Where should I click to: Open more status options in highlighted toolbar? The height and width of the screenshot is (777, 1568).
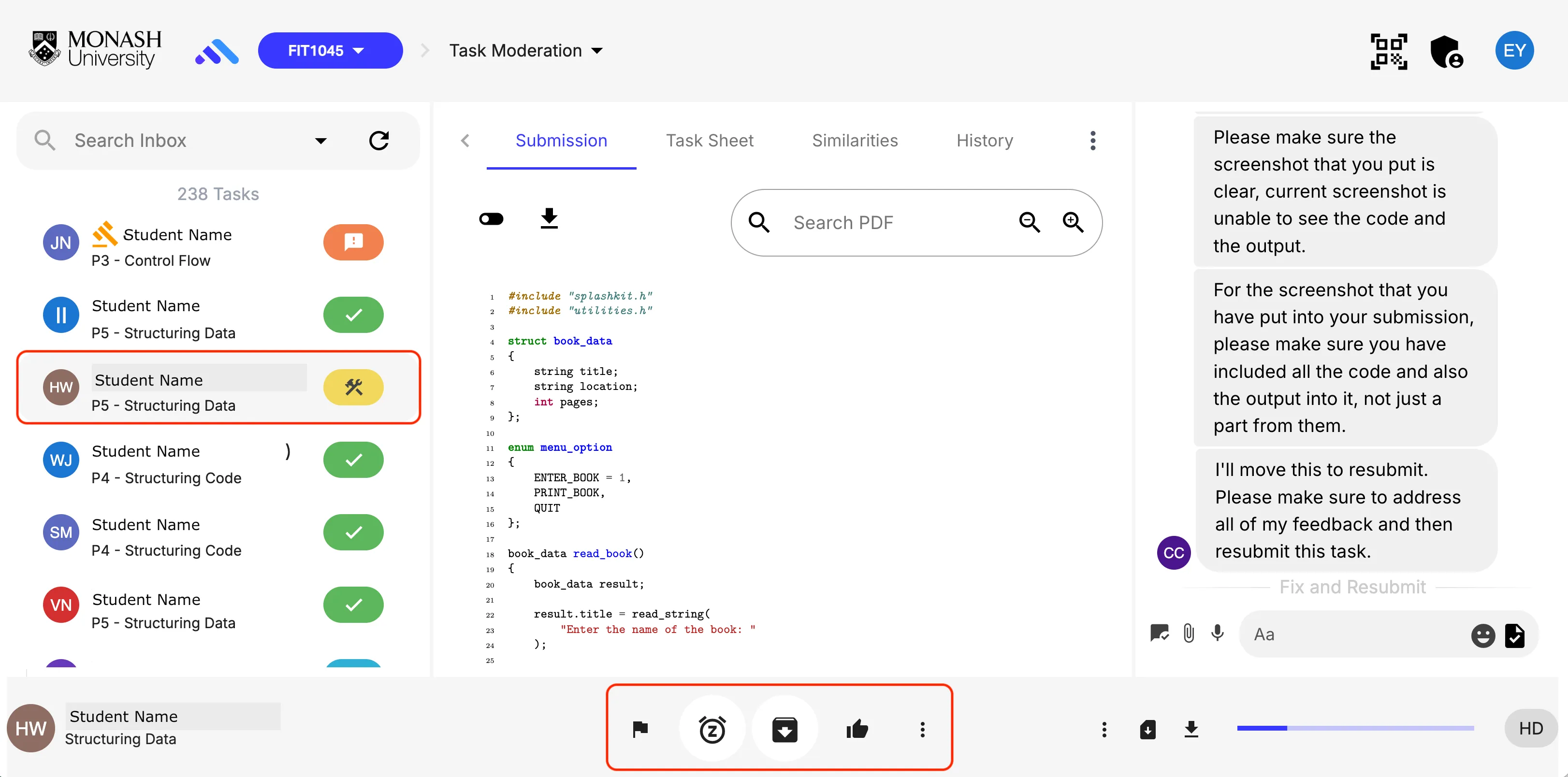coord(922,729)
